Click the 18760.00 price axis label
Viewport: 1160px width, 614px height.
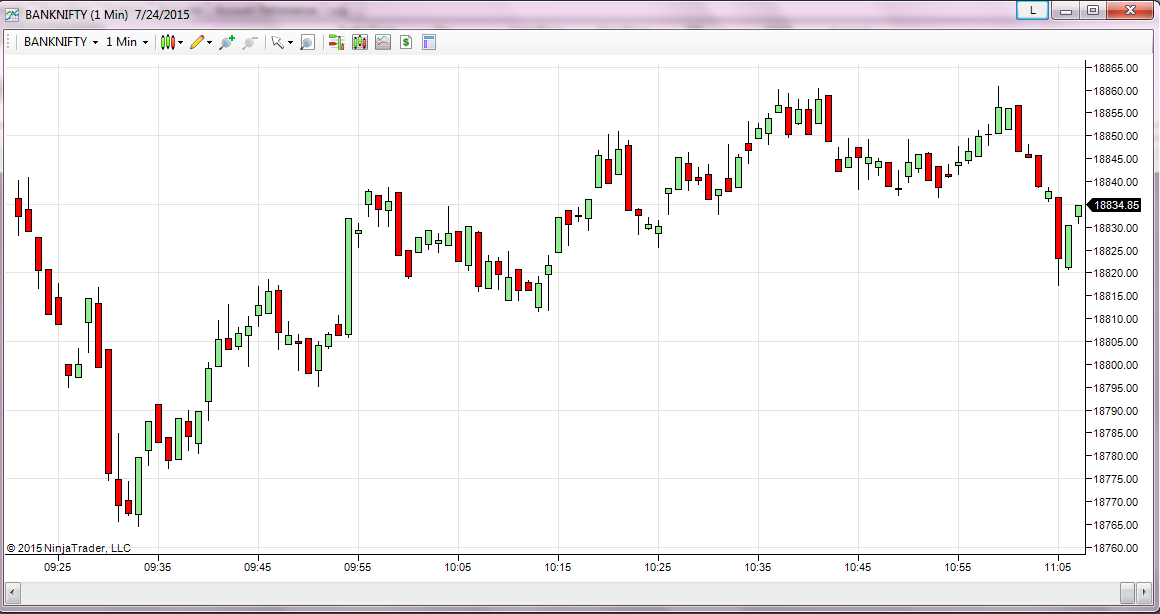pos(1116,547)
